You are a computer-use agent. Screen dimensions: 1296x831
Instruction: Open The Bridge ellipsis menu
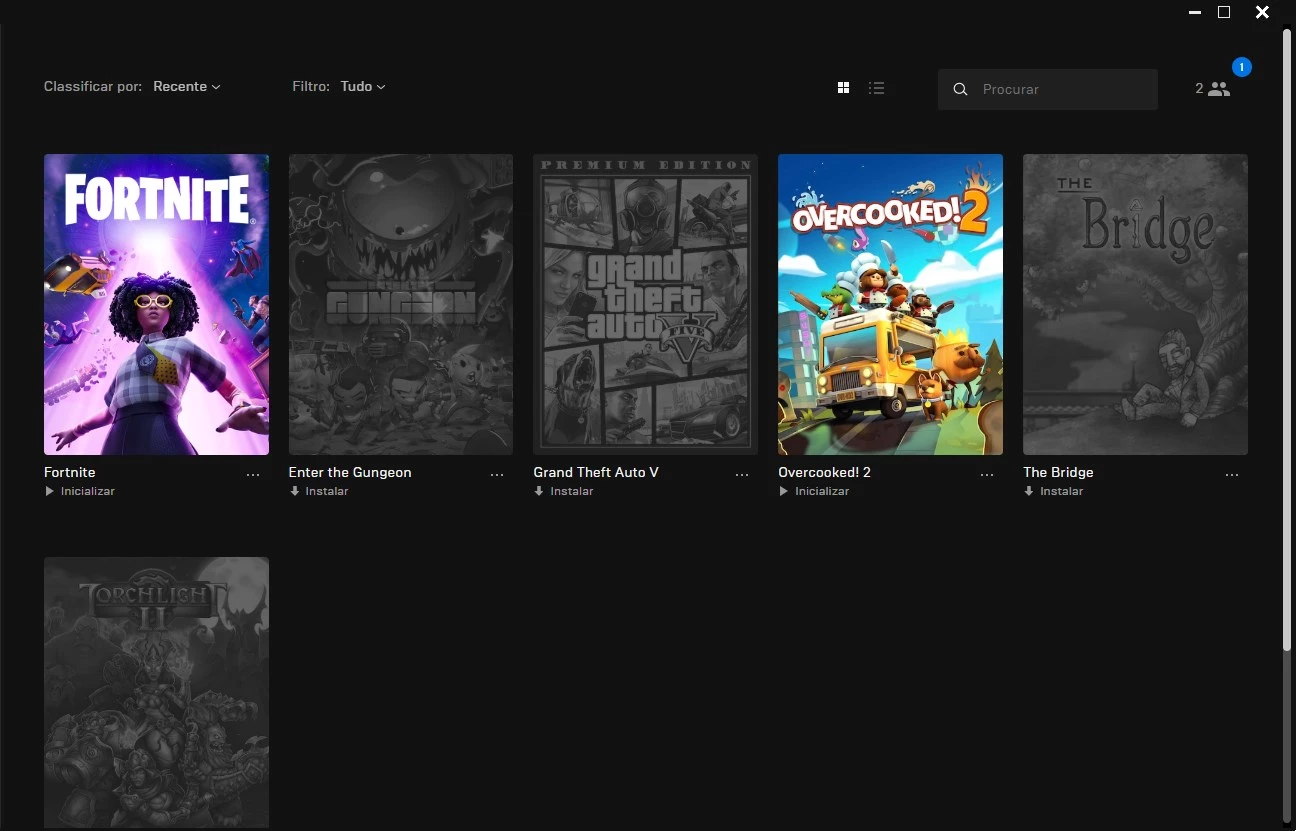tap(1232, 475)
